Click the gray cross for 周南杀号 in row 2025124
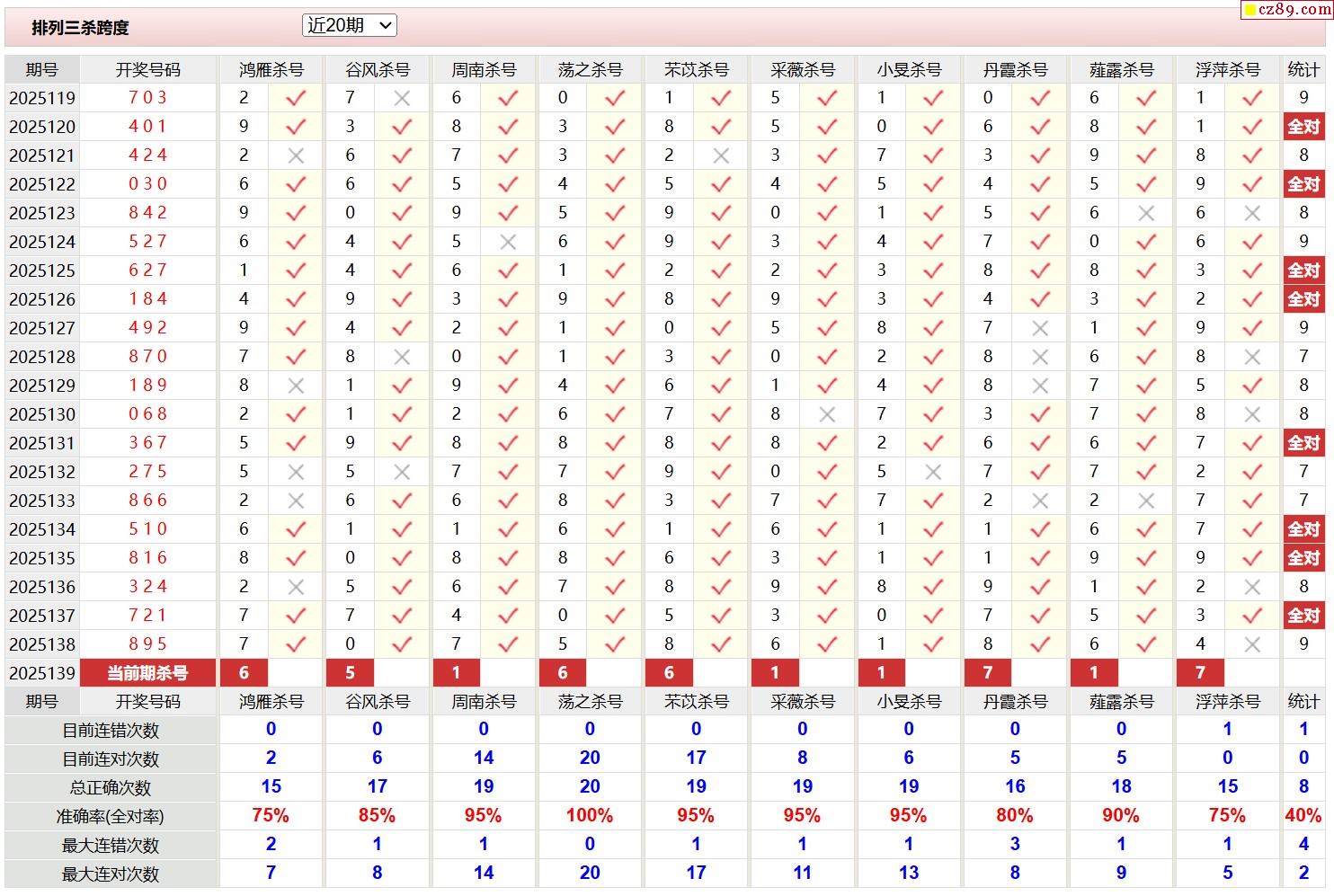The image size is (1334, 896). (508, 242)
